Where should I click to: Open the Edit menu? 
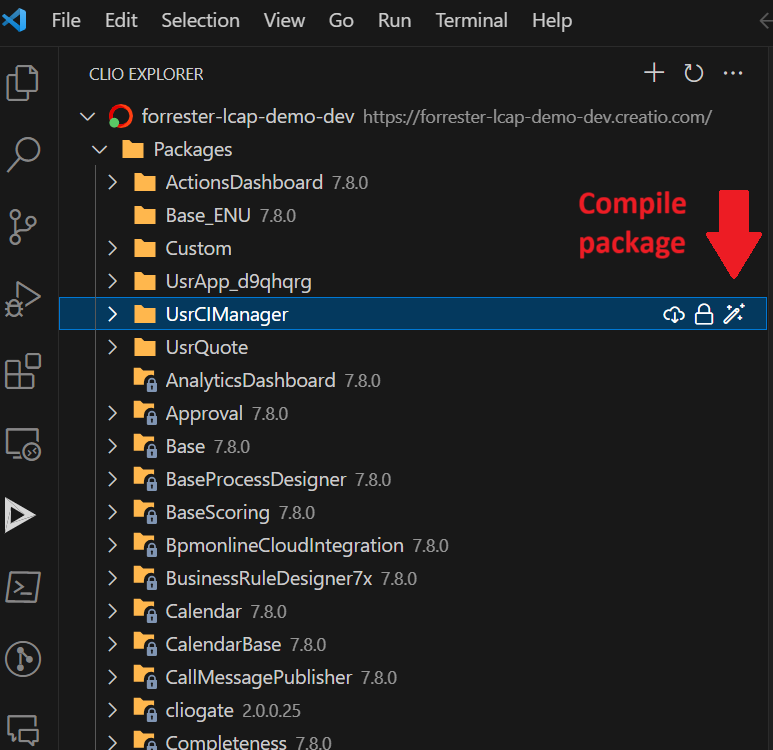[121, 20]
